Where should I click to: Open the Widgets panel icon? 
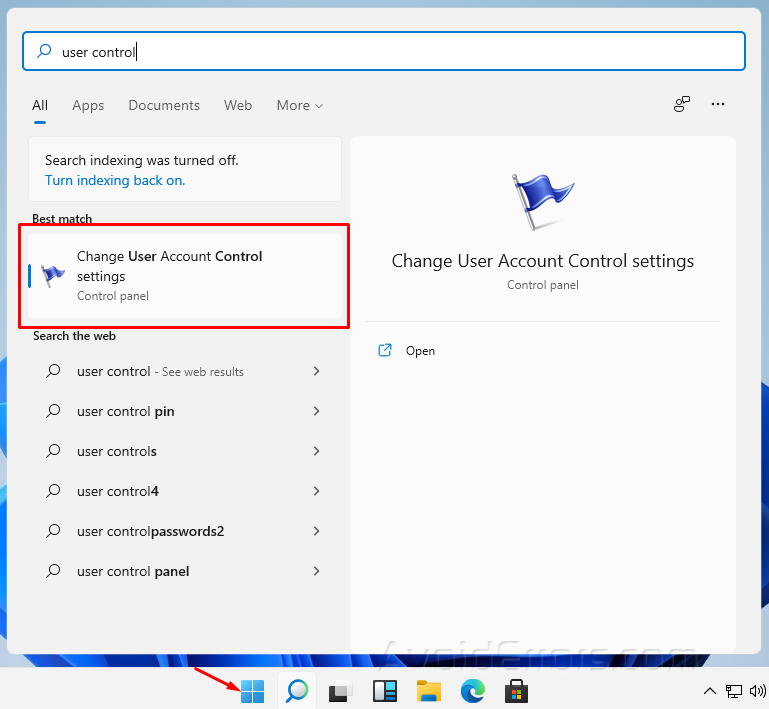tap(385, 691)
